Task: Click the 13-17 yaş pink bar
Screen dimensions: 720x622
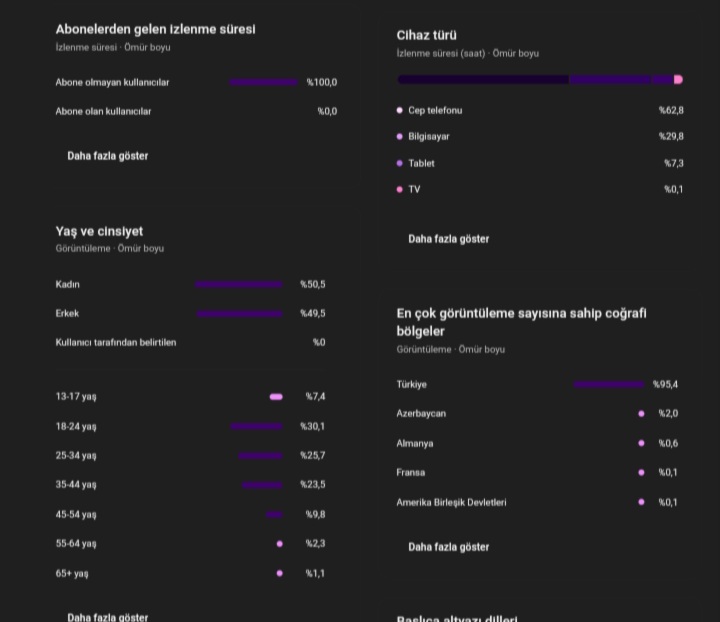Action: tap(276, 397)
